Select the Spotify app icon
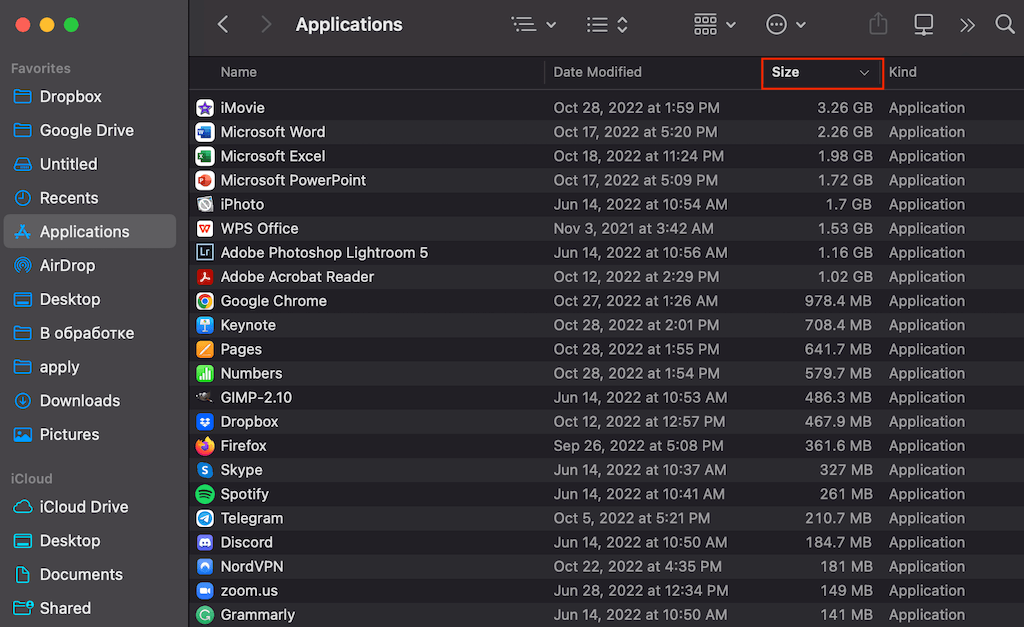Image resolution: width=1024 pixels, height=627 pixels. click(205, 494)
